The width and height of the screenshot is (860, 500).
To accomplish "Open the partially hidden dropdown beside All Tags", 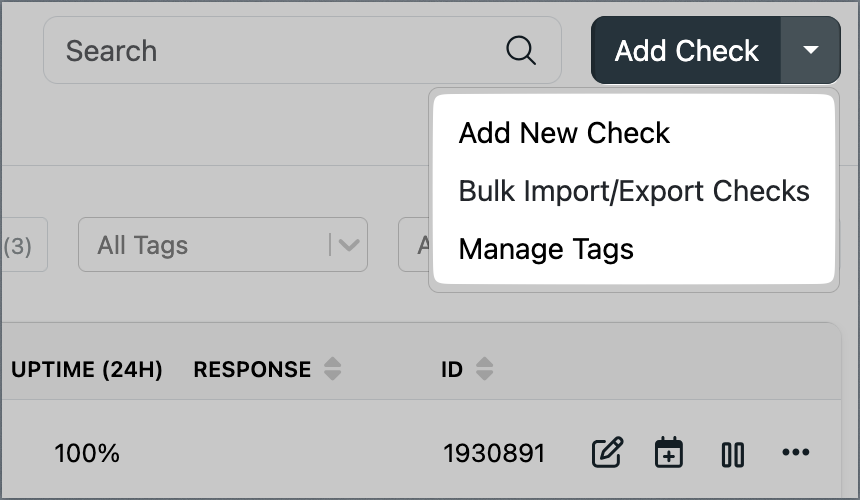I will coord(415,245).
